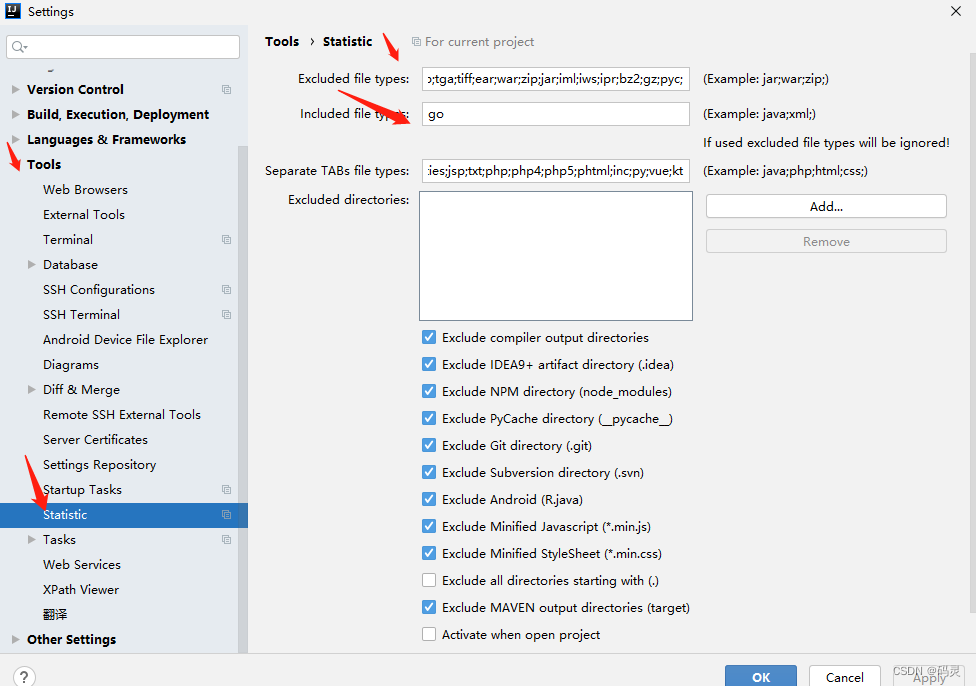Toggle Exclude compiler output directories

[x=429, y=337]
